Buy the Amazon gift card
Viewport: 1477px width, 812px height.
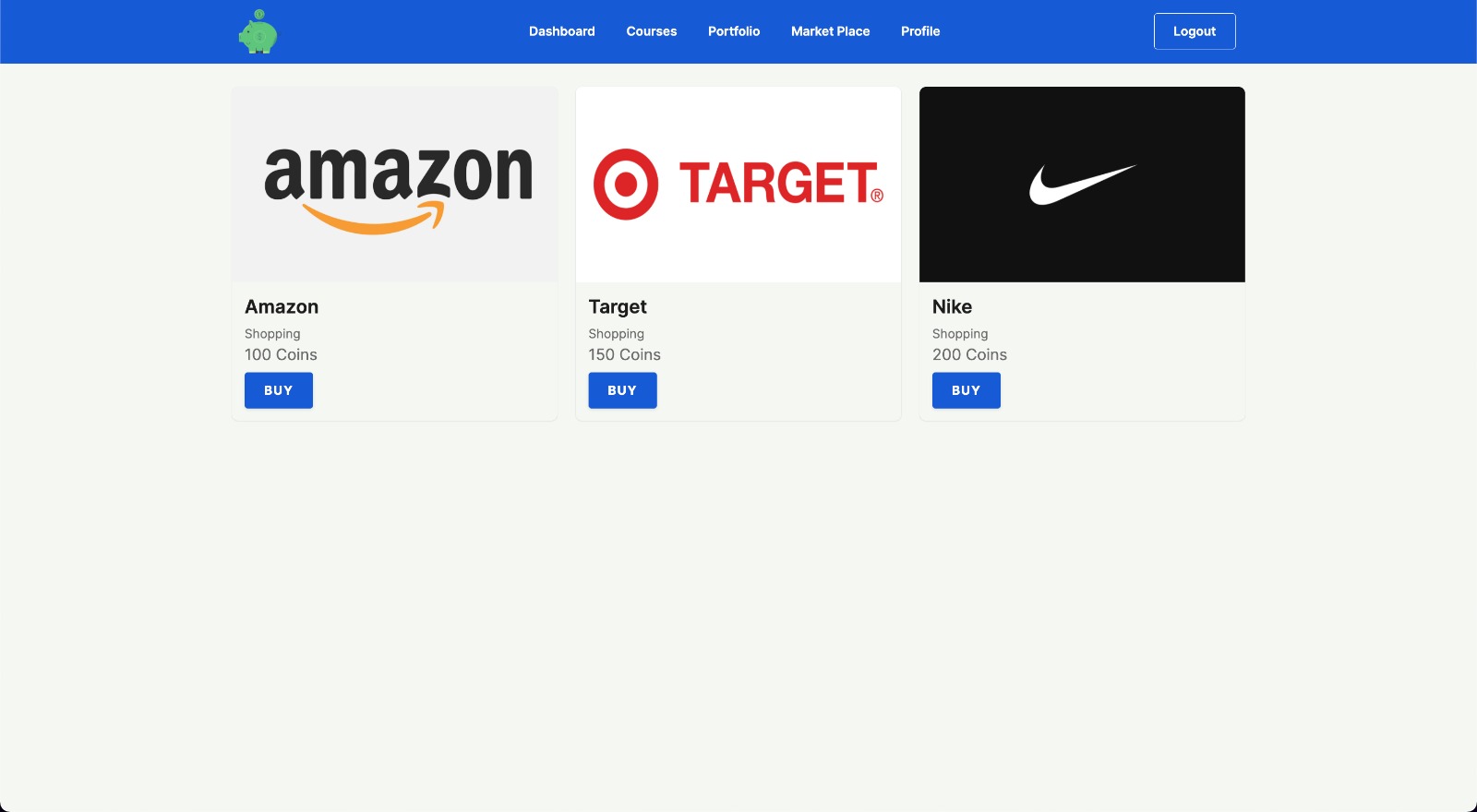[279, 390]
